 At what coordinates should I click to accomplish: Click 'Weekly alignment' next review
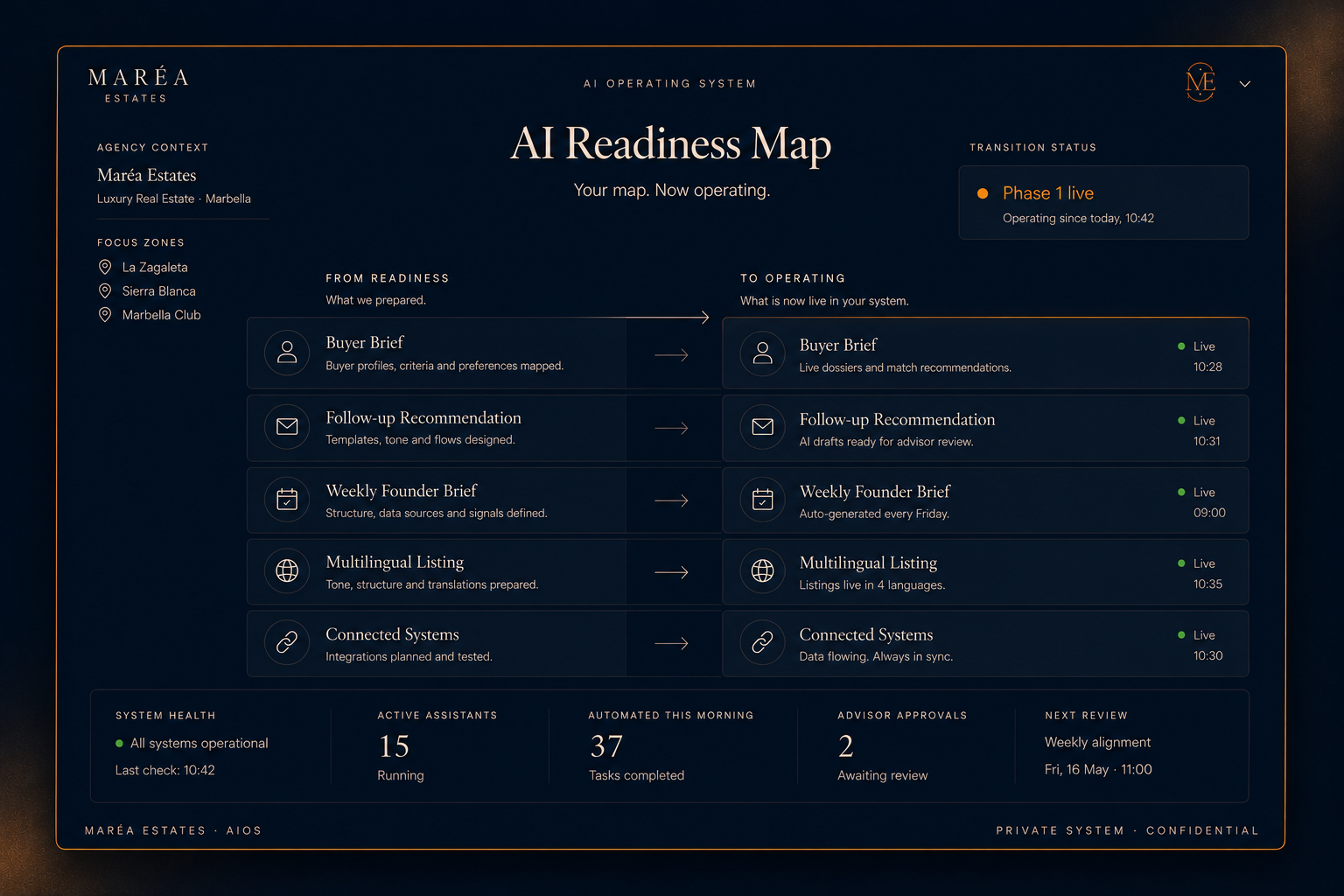point(1097,742)
